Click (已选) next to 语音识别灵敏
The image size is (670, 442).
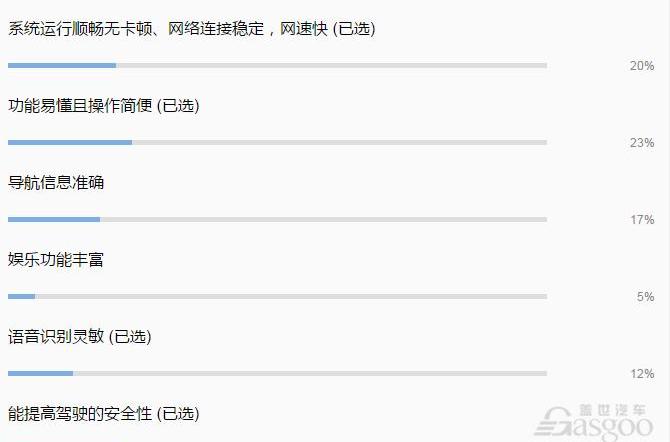tap(130, 336)
